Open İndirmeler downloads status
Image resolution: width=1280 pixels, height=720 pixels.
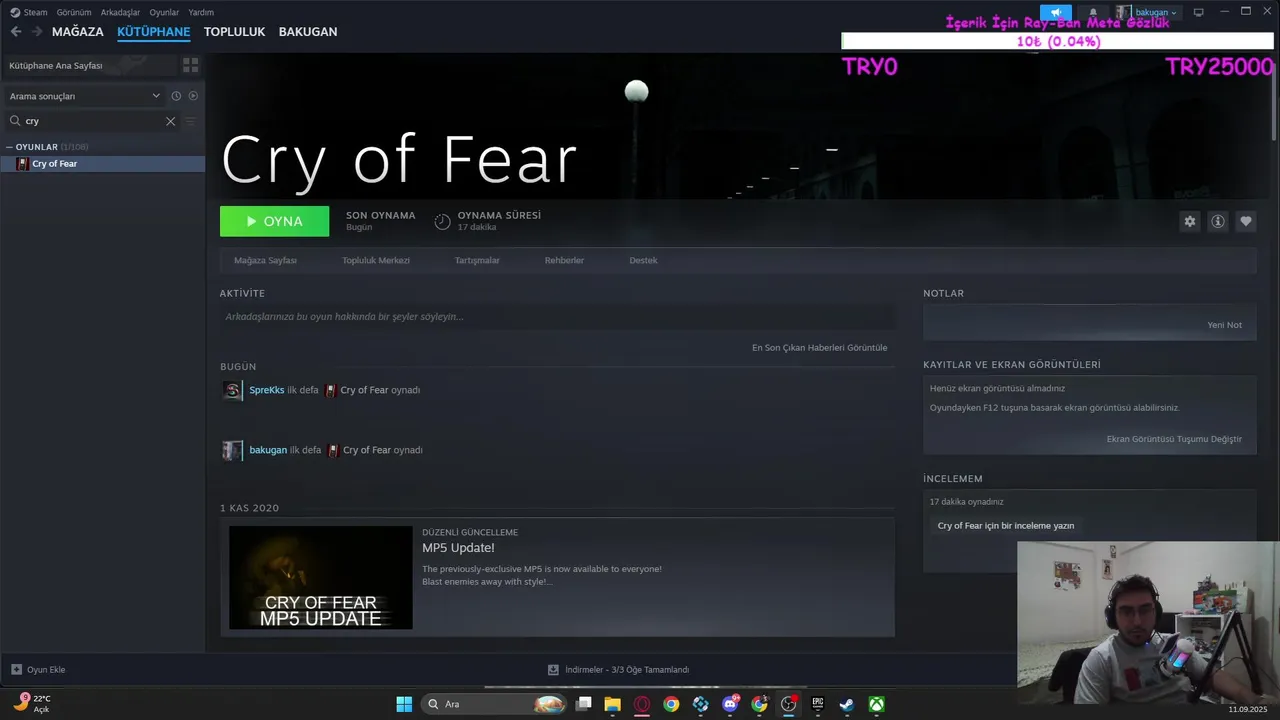pyautogui.click(x=618, y=670)
